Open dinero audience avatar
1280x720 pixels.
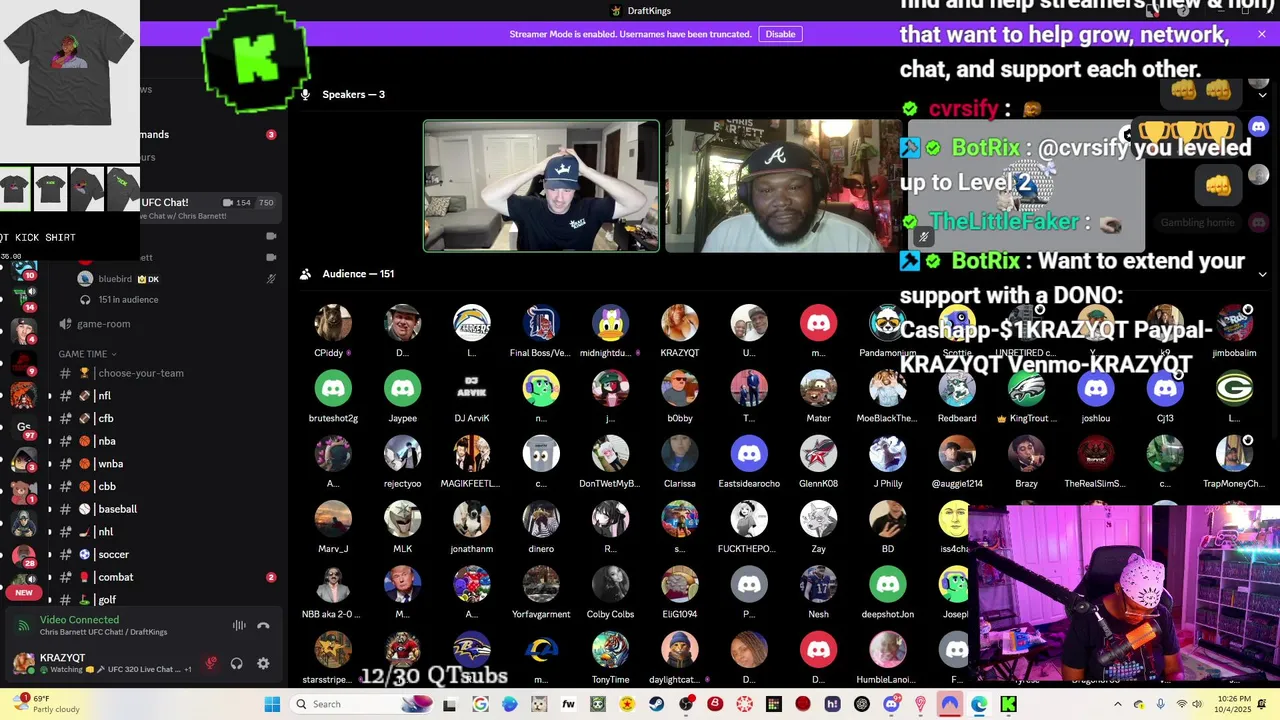(541, 519)
